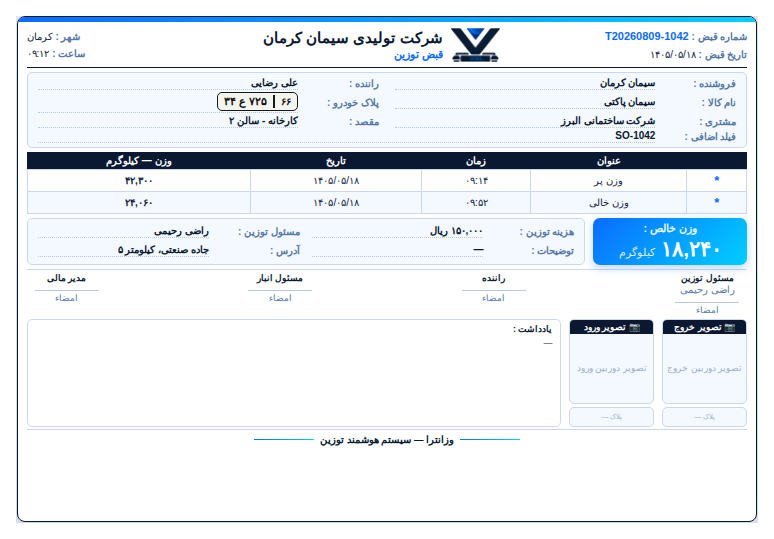
Task: Click امضاء under مسئول انبار
Action: 280,298
